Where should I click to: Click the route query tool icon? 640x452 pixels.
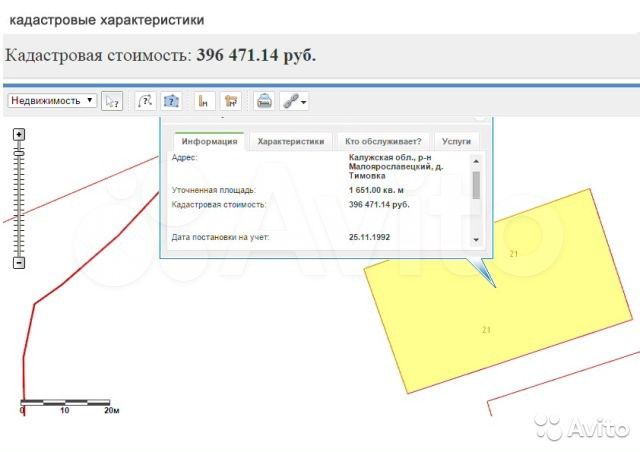click(x=144, y=101)
